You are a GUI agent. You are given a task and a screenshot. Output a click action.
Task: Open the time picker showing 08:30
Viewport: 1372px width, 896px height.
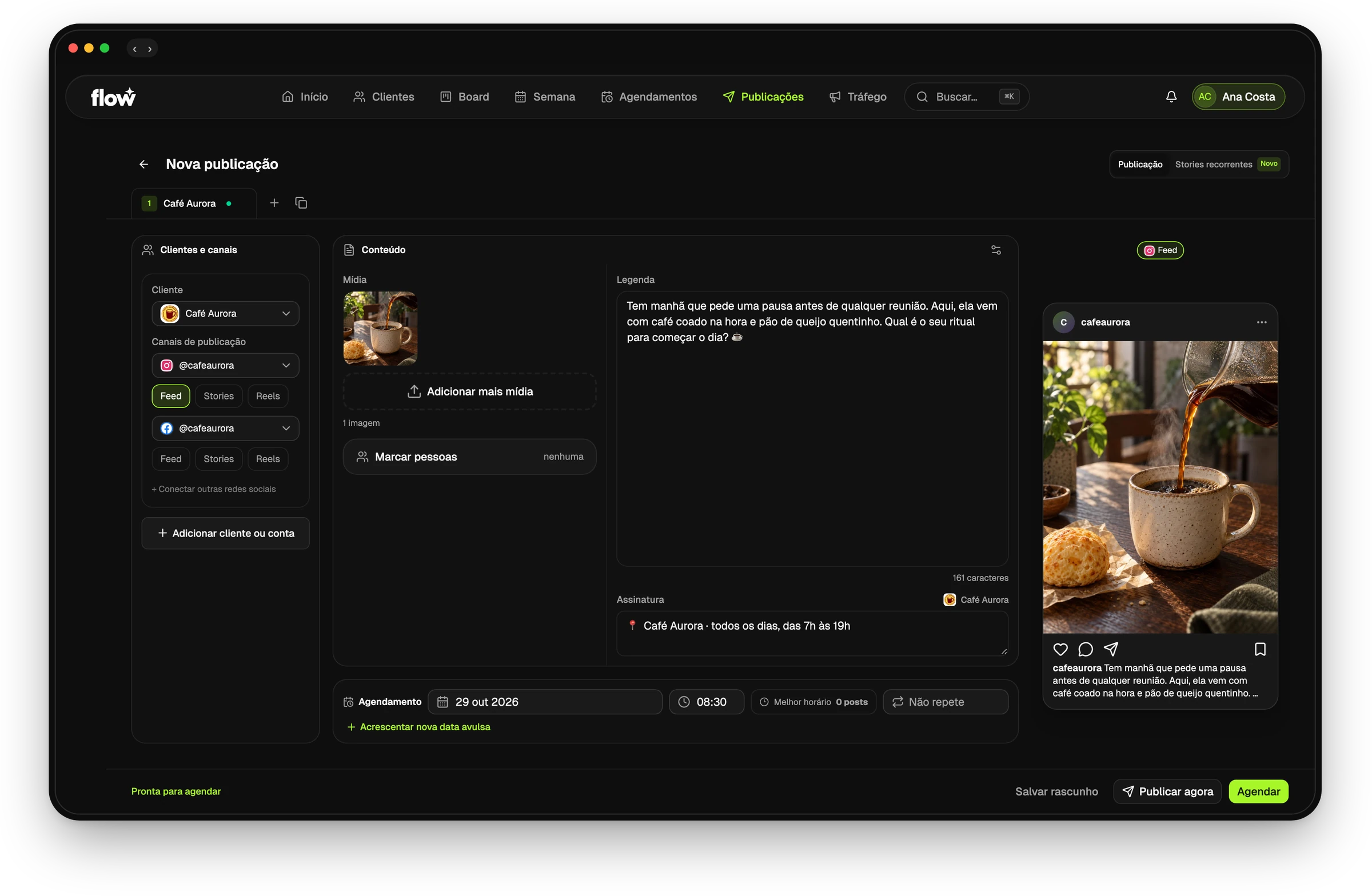click(x=706, y=702)
